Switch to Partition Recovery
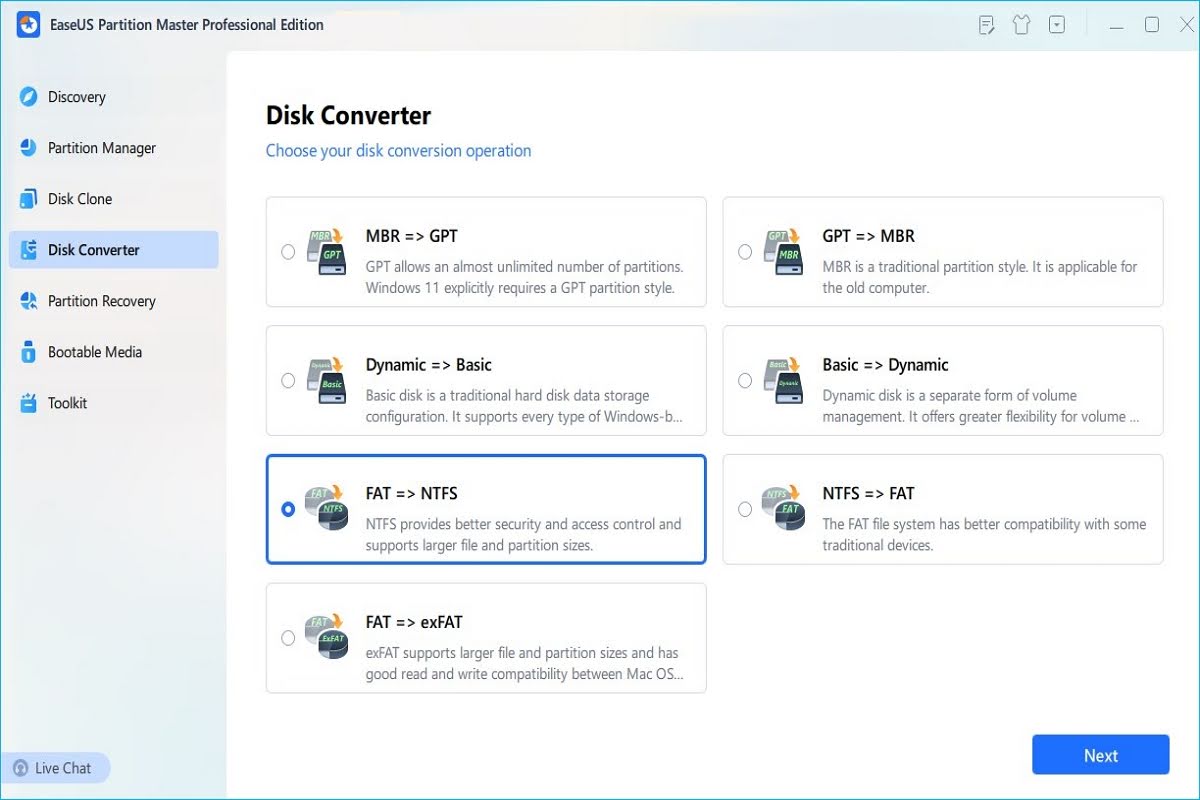 click(113, 301)
